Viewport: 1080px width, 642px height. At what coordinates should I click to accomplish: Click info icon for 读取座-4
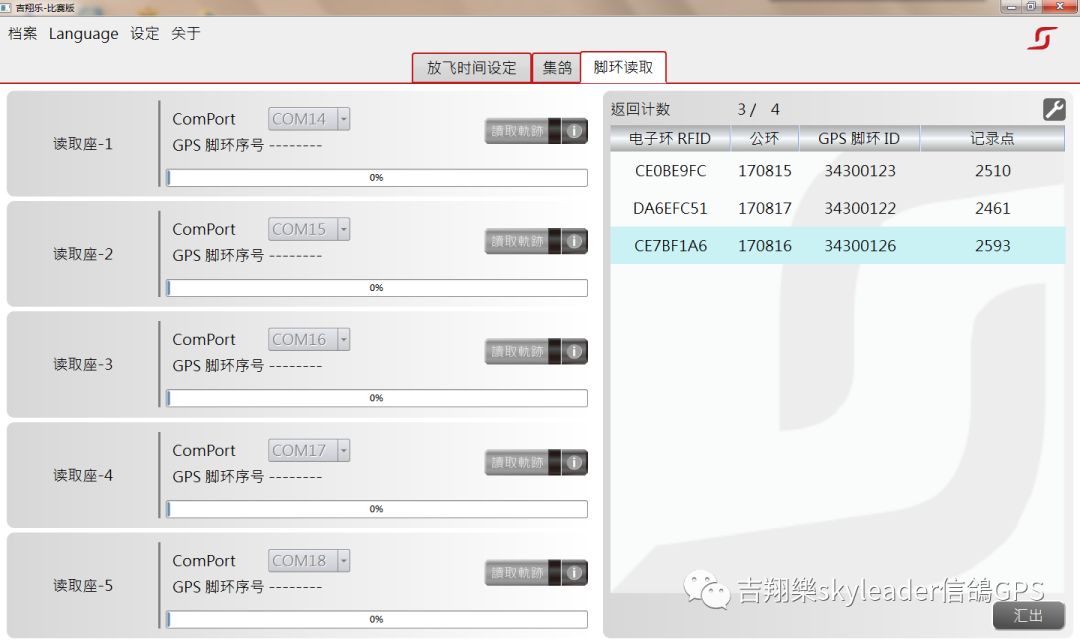(x=574, y=462)
